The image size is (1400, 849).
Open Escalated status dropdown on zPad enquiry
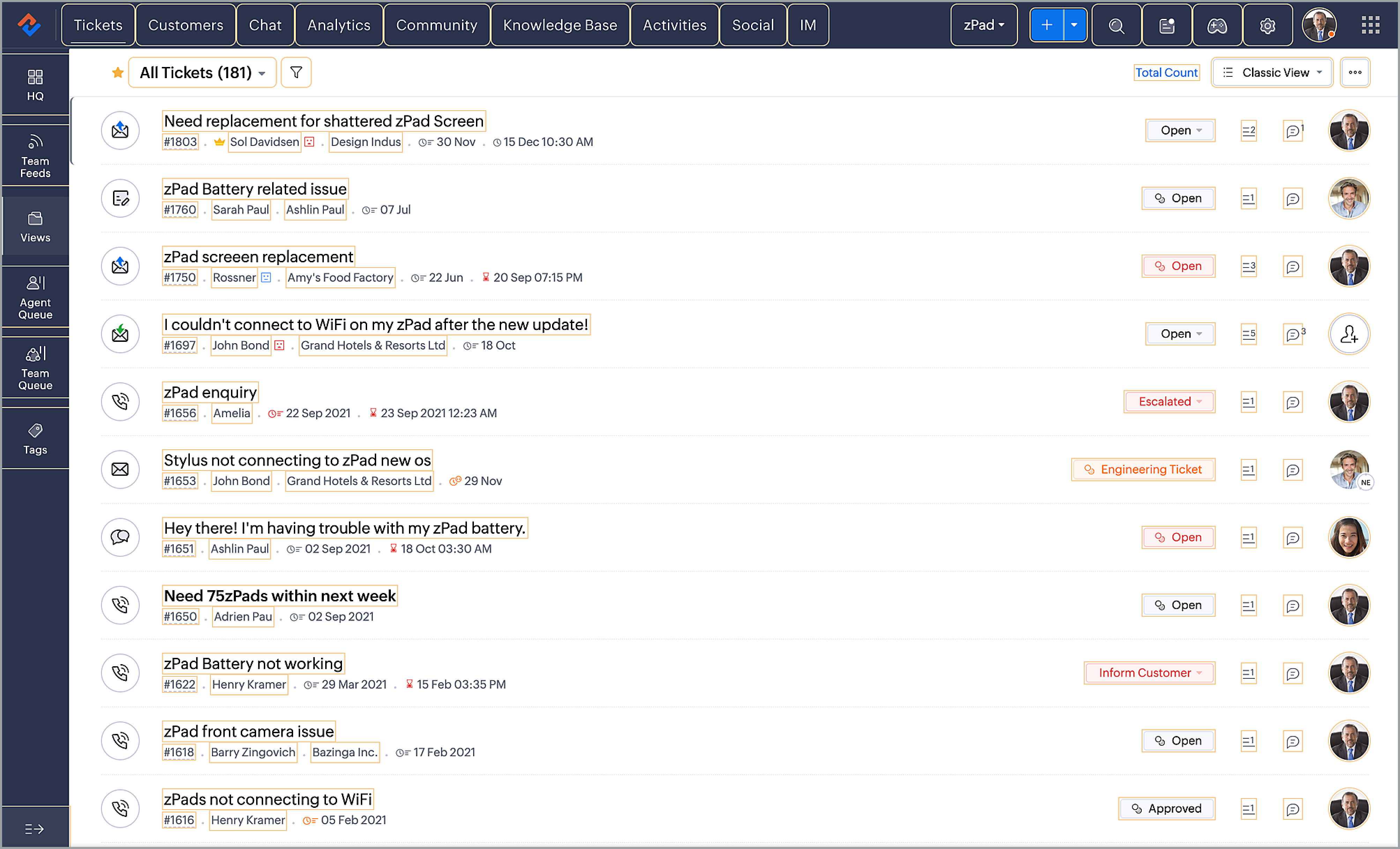[x=1169, y=402]
